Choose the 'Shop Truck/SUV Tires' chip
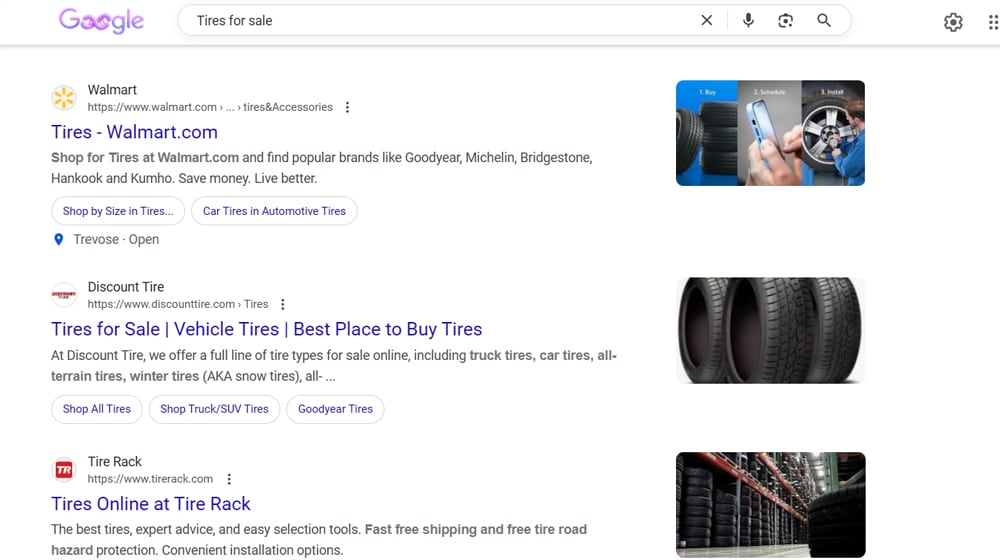Viewport: 1000px width, 560px height. tap(214, 409)
